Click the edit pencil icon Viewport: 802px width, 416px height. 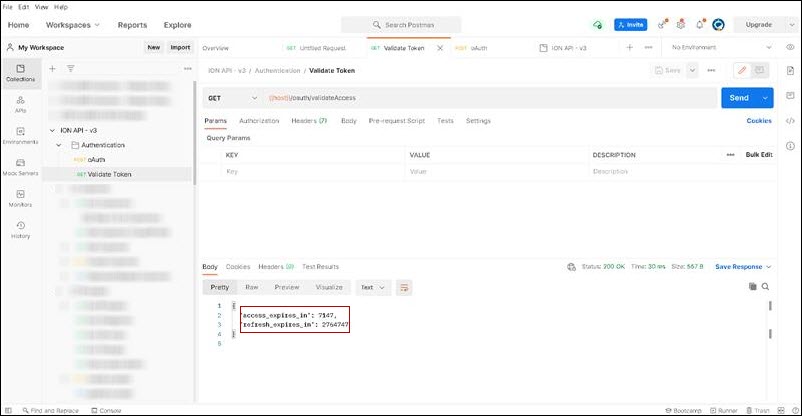742,70
